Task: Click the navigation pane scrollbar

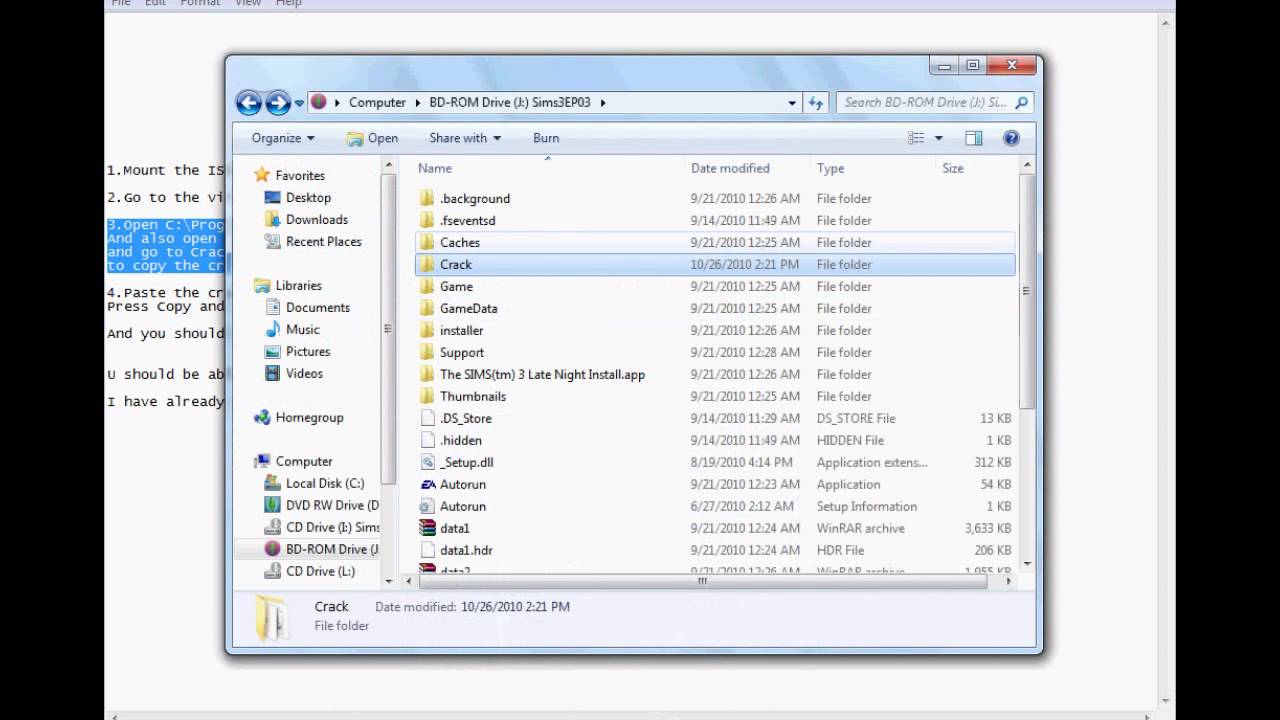Action: tap(389, 328)
